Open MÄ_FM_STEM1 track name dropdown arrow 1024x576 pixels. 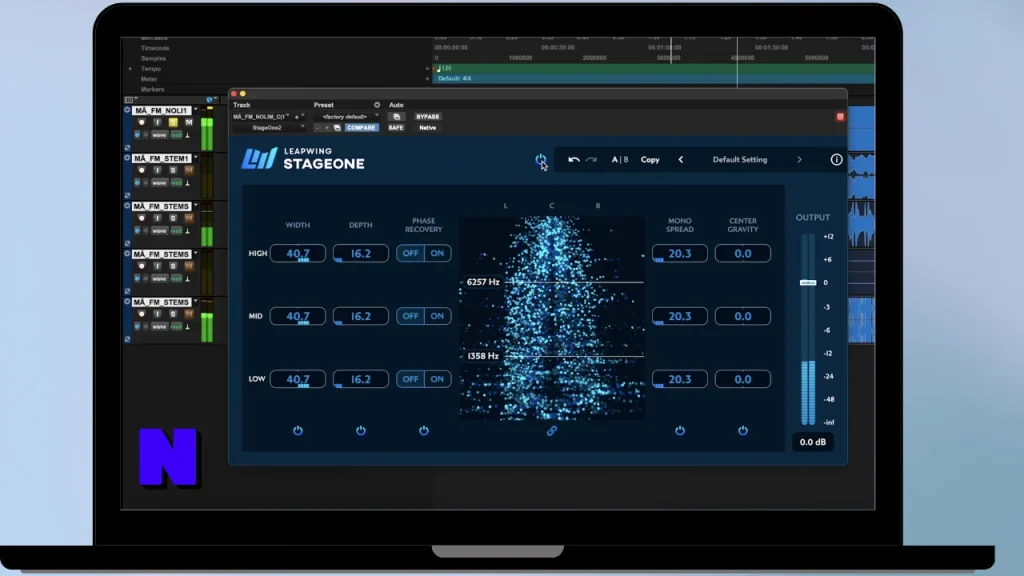coord(195,158)
